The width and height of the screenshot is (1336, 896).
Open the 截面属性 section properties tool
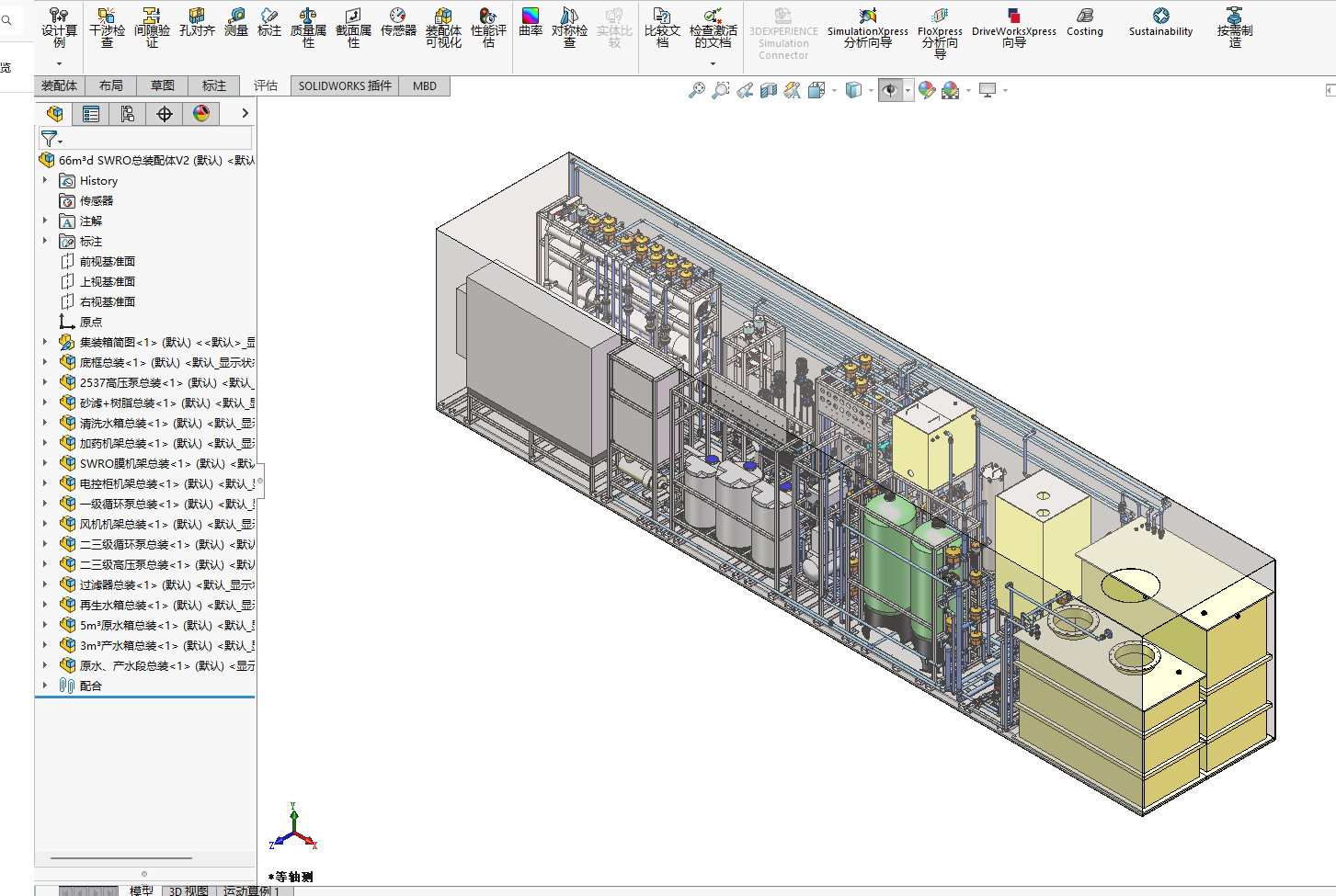(x=353, y=28)
